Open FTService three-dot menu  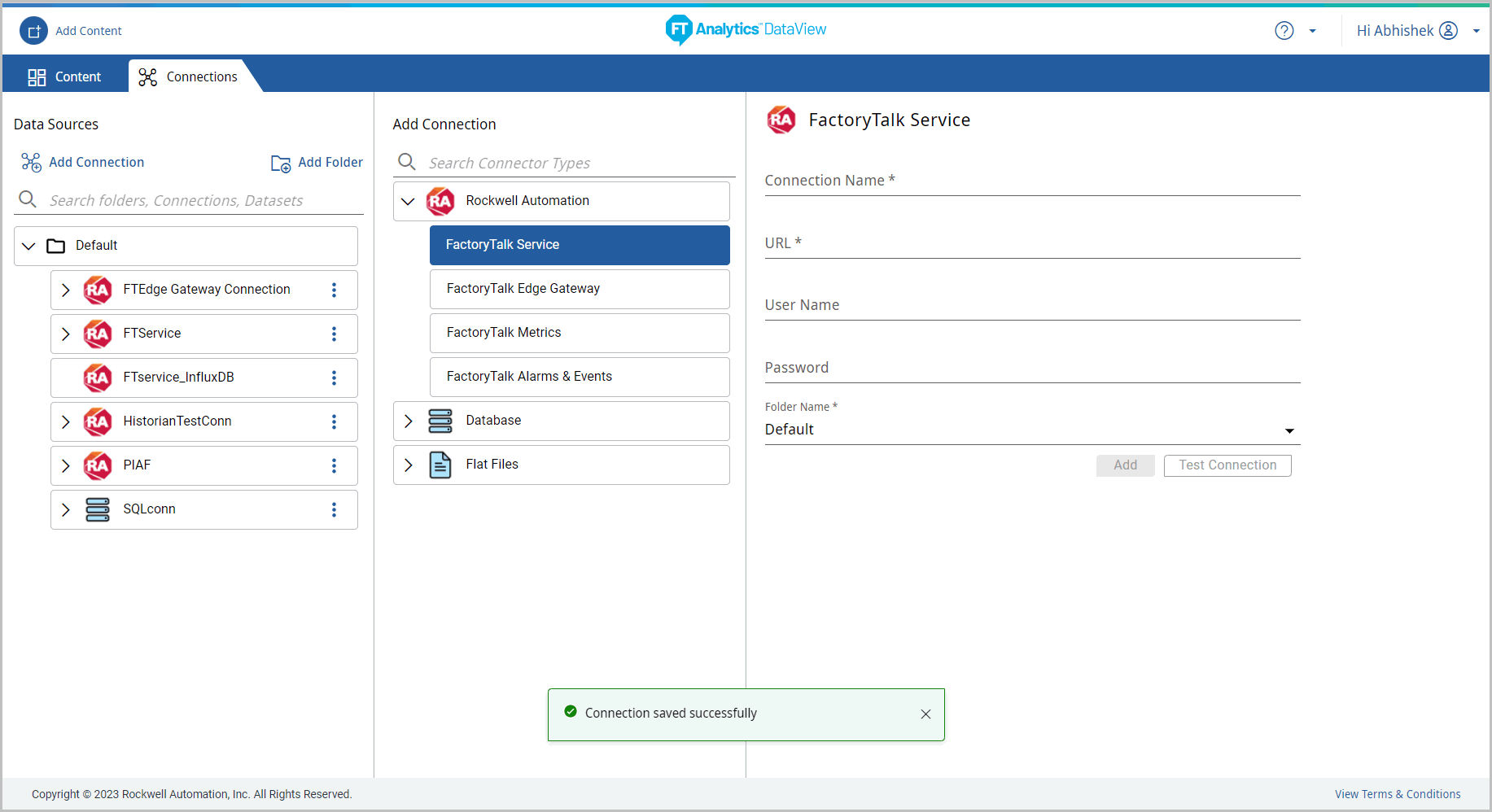click(x=334, y=334)
